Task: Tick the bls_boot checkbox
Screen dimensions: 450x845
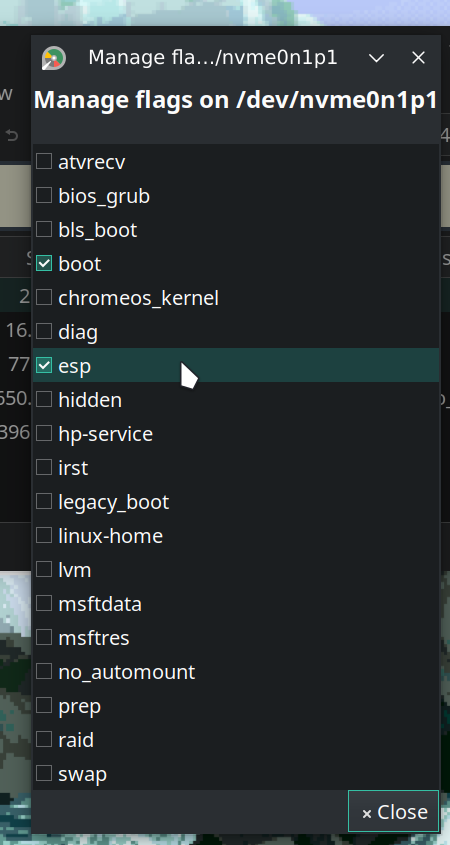Action: pyautogui.click(x=44, y=229)
